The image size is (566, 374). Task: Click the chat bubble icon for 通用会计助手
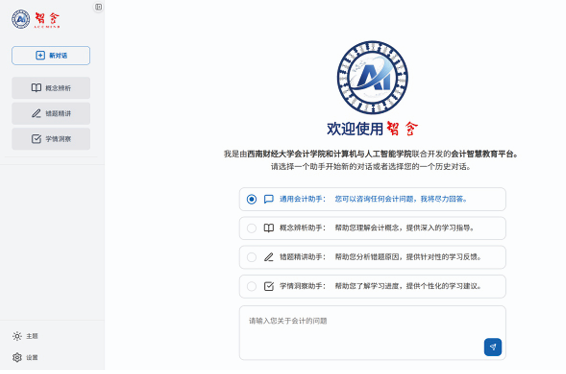point(269,199)
